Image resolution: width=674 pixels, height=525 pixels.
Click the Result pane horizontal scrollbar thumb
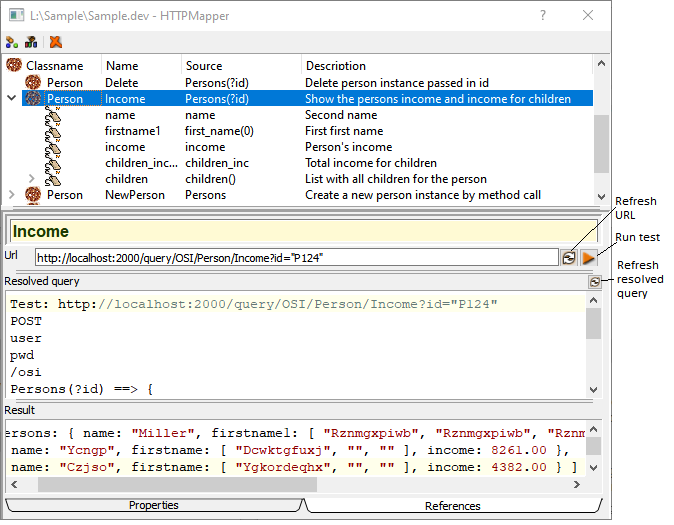[177, 484]
